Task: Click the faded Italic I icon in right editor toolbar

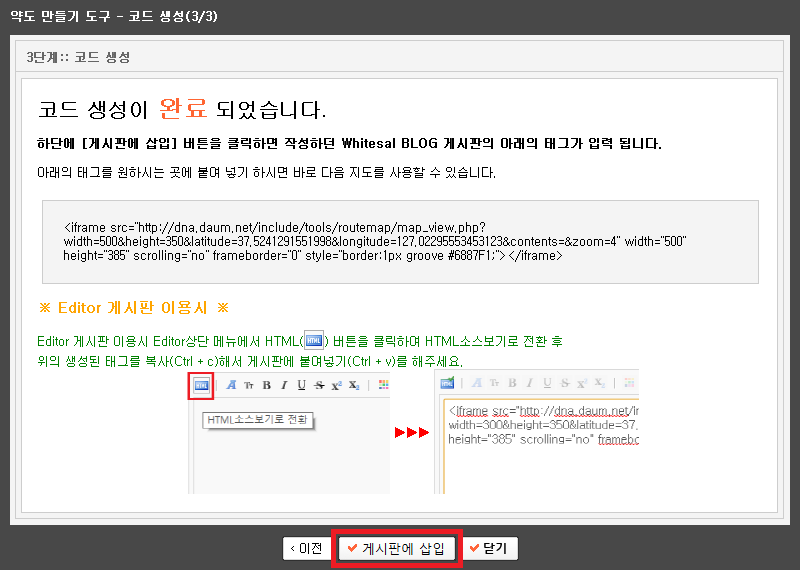Action: coord(530,383)
